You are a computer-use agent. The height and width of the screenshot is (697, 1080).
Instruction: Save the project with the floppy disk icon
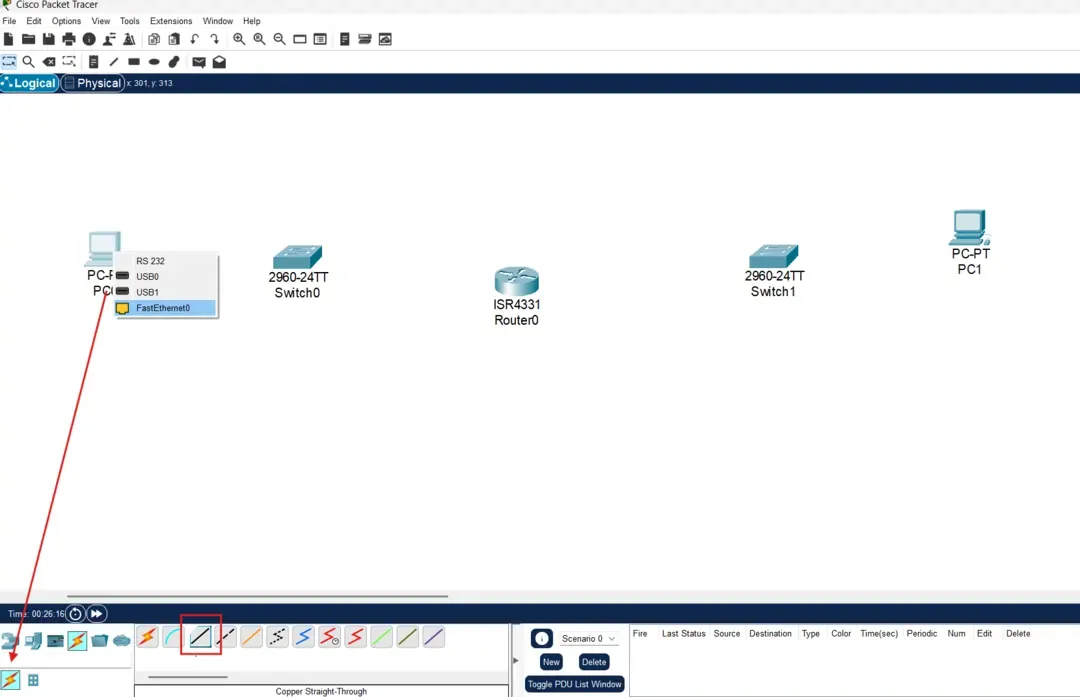[x=48, y=39]
